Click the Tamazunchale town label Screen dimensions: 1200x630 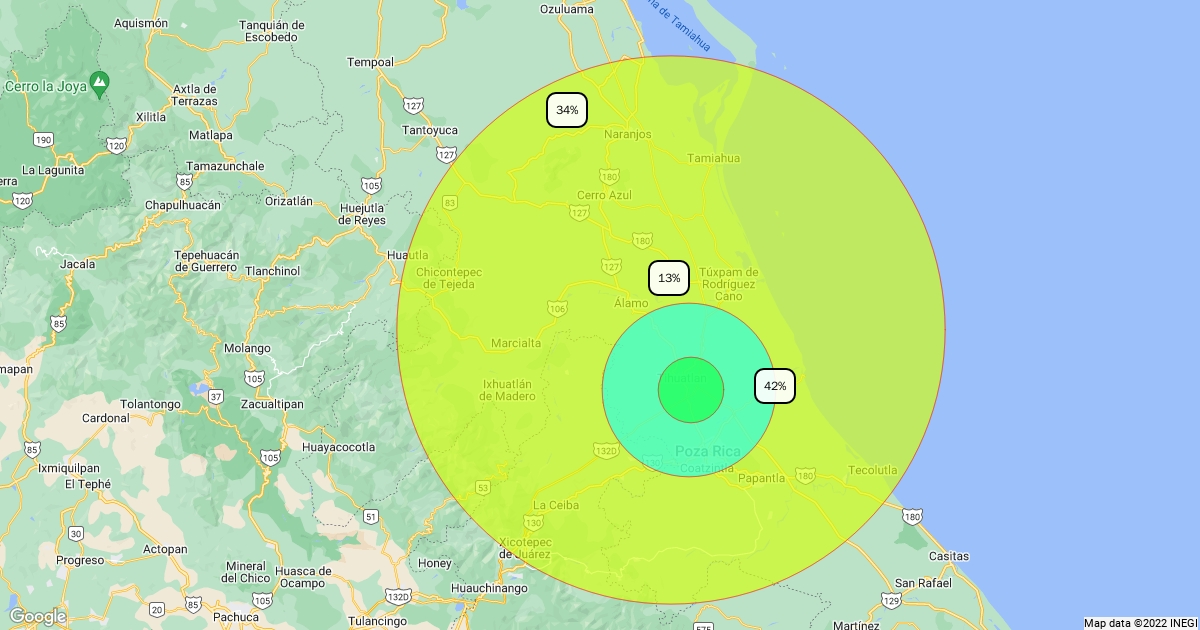225,166
